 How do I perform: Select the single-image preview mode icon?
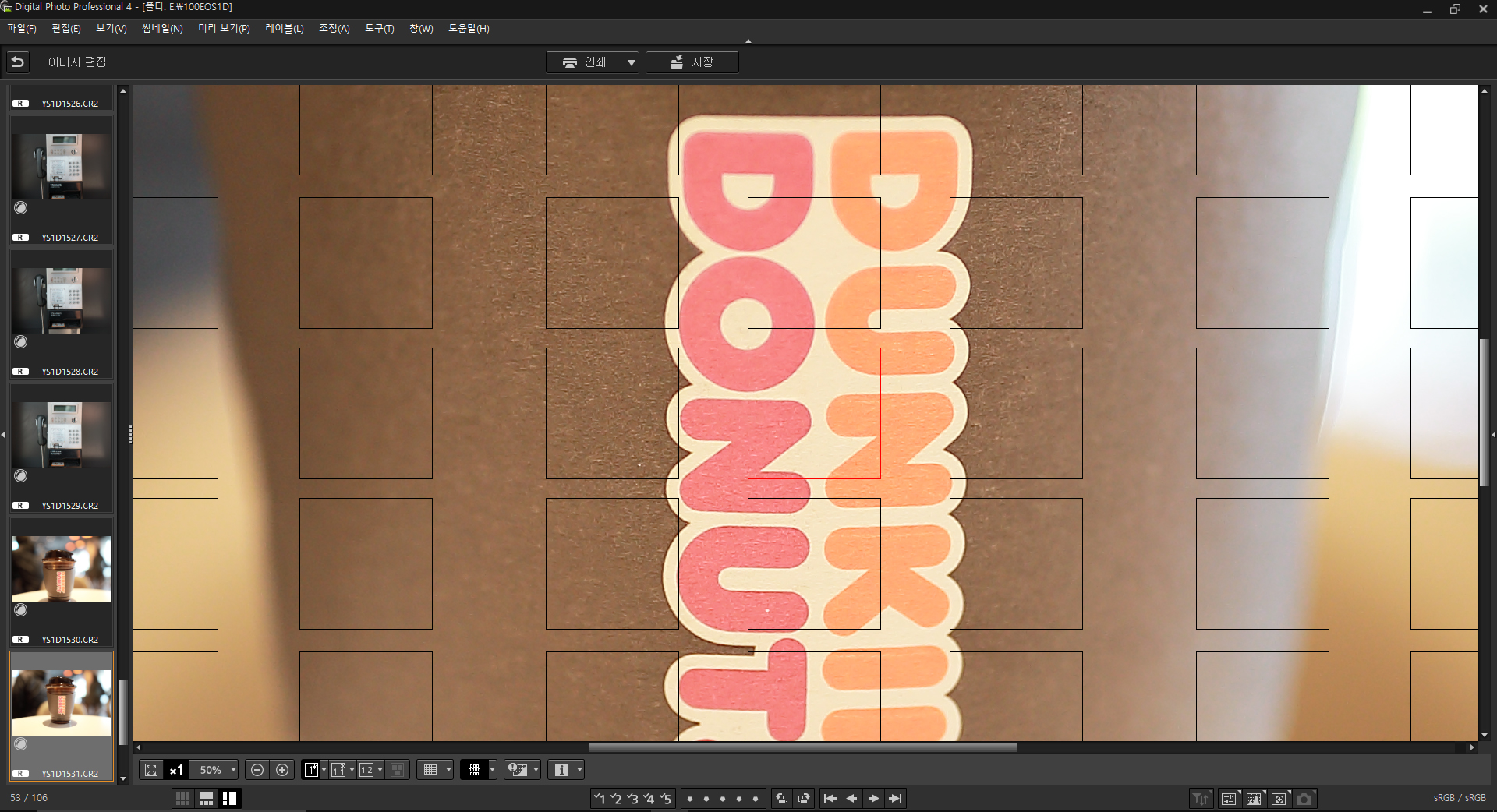click(x=311, y=770)
